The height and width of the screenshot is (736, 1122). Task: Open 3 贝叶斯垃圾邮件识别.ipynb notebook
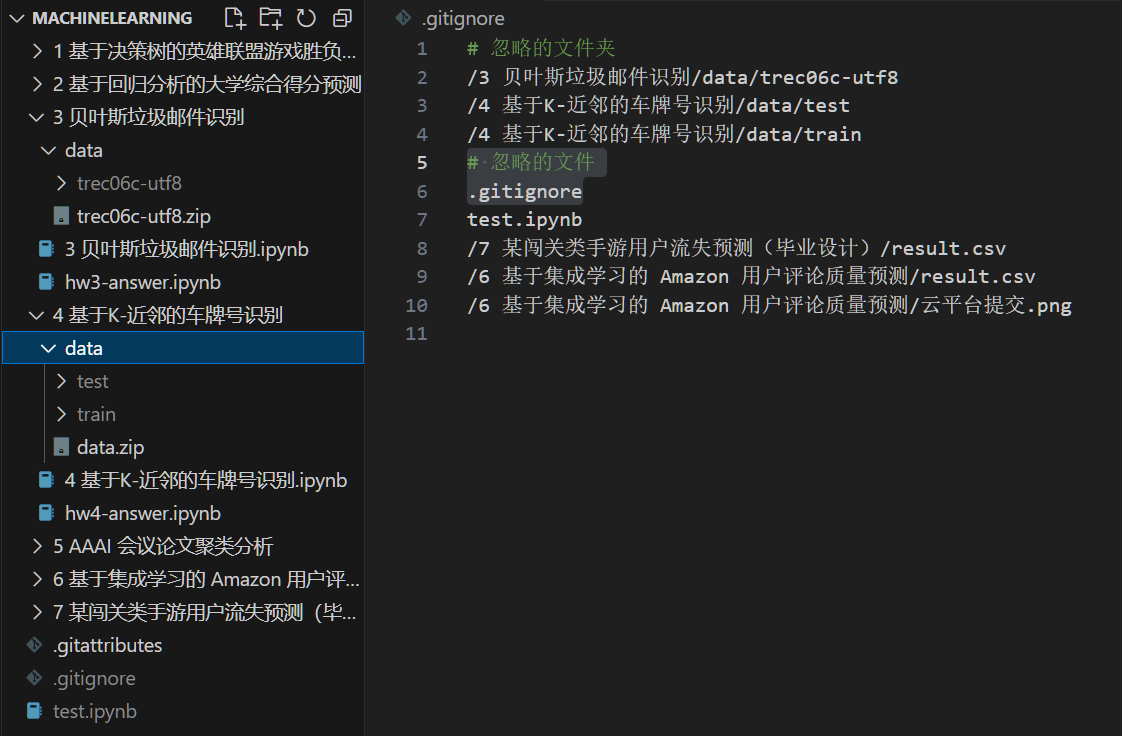[x=187, y=249]
